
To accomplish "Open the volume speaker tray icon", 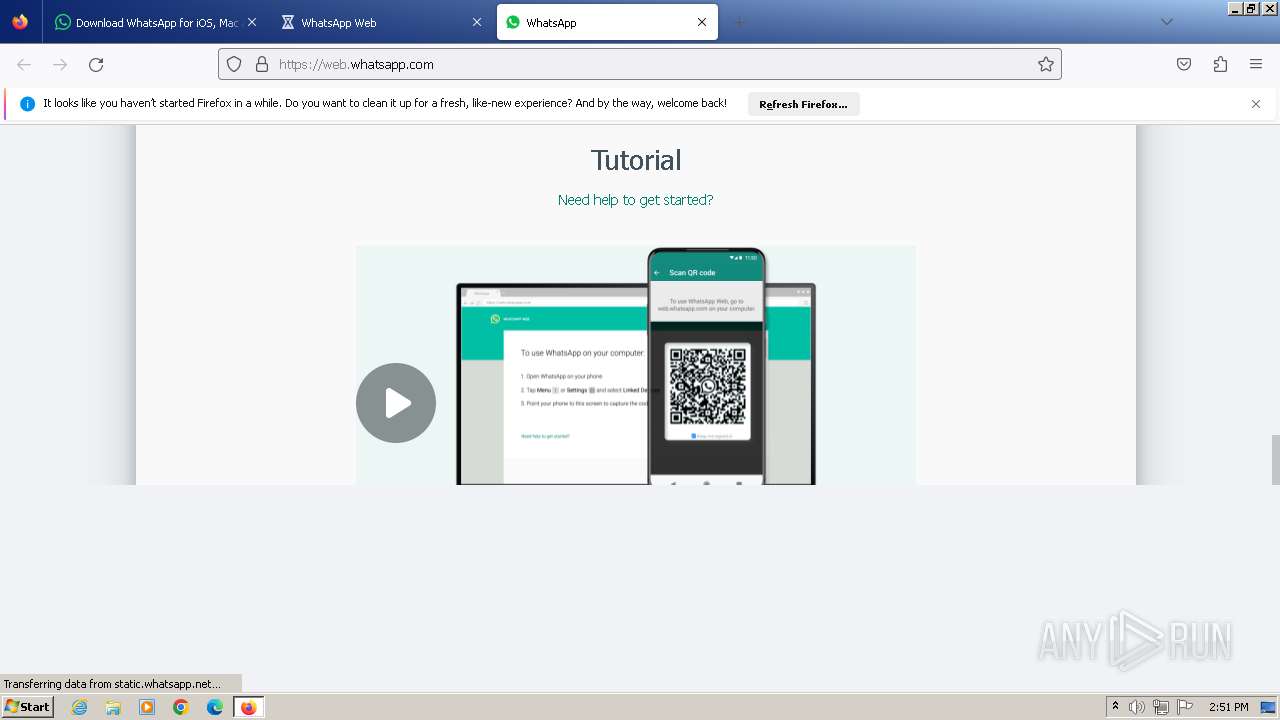I will (x=1137, y=707).
